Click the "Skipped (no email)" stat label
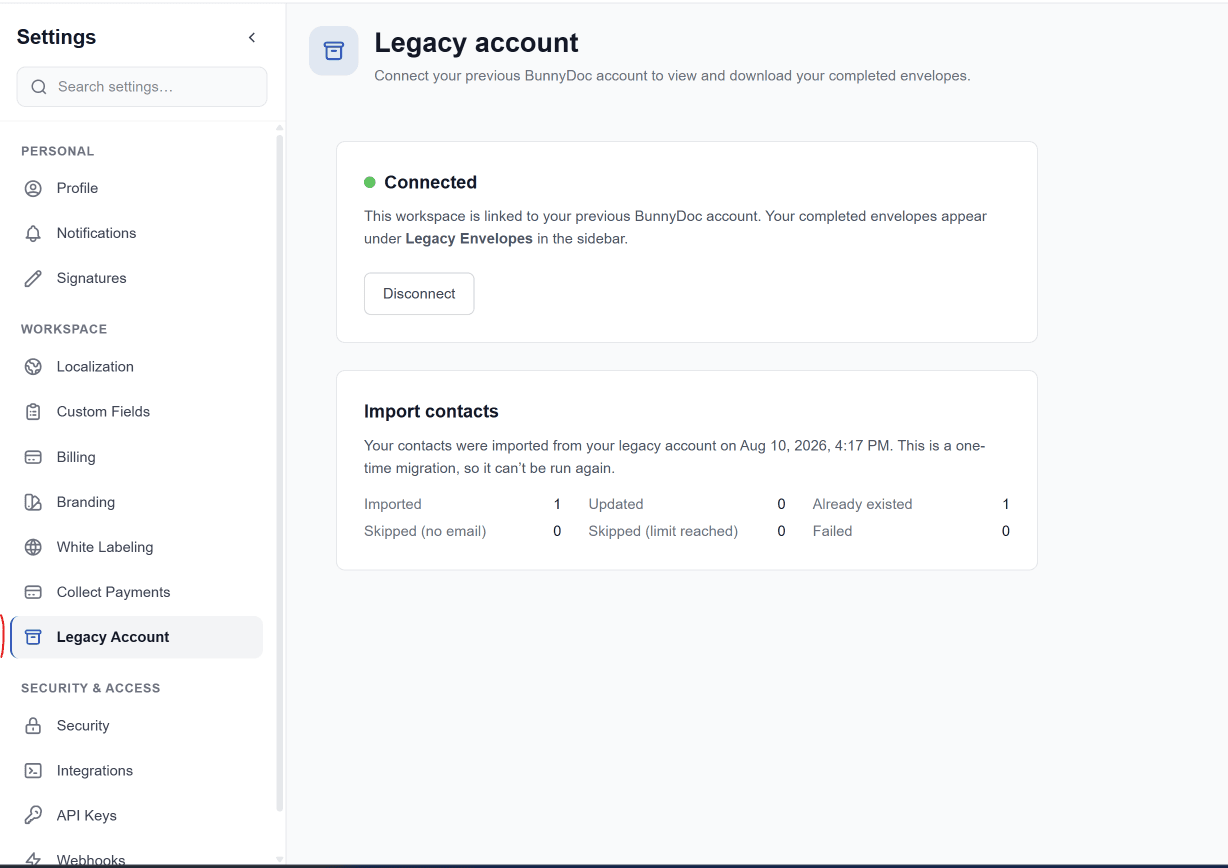Screen dimensions: 1228x868 (x=425, y=531)
